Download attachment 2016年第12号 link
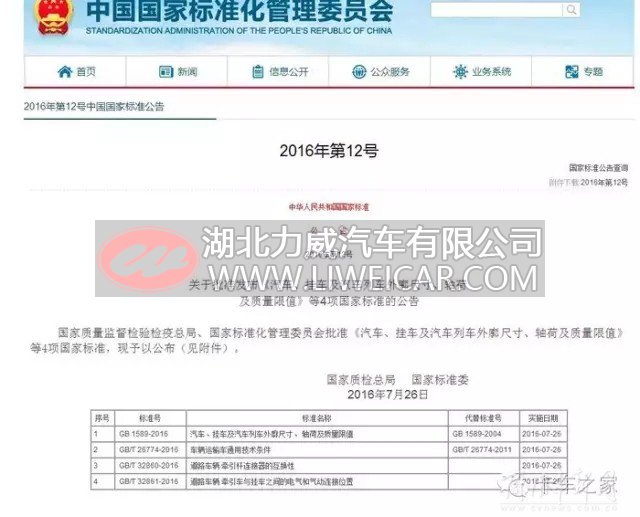The image size is (640, 517). click(604, 182)
